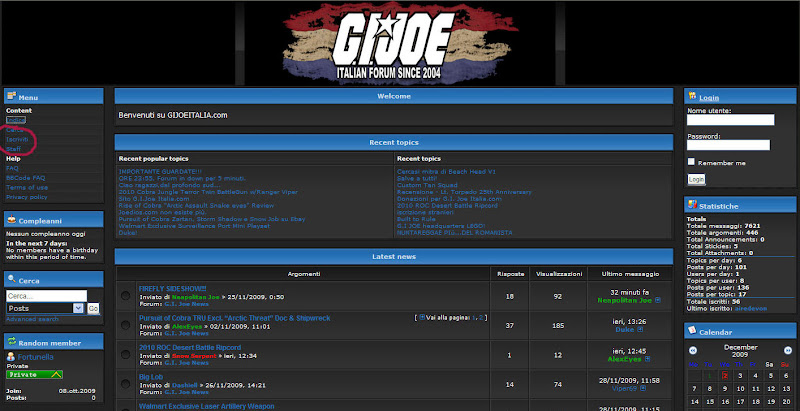Click the page icon before Vai alla pagina
This screenshot has width=800, height=411.
point(422,317)
